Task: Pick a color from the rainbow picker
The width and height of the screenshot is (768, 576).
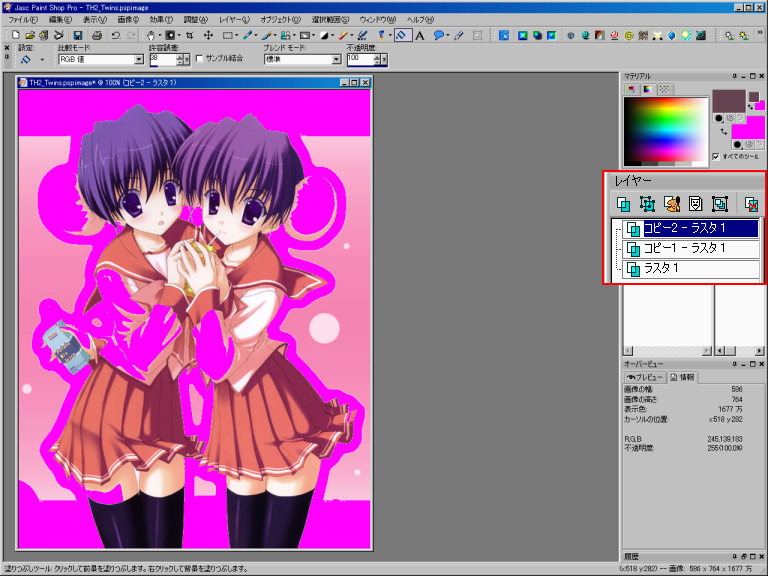Action: coord(666,128)
